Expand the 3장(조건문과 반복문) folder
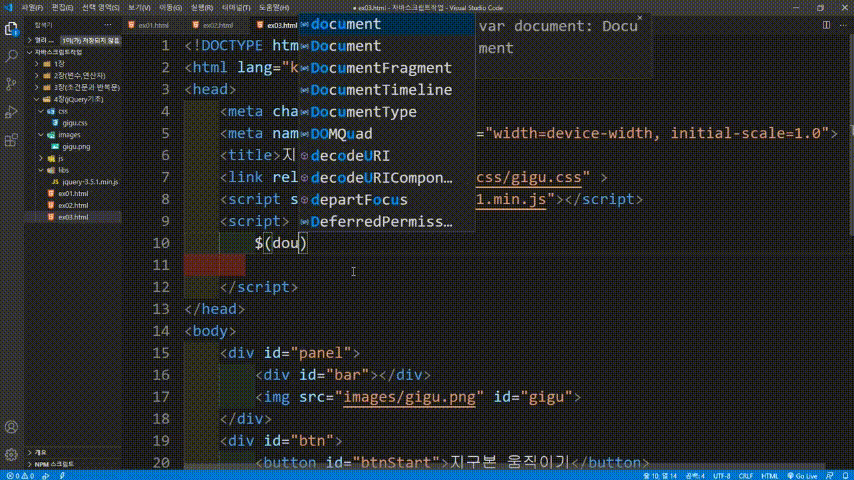Screen dimensions: 854x480 73,87
